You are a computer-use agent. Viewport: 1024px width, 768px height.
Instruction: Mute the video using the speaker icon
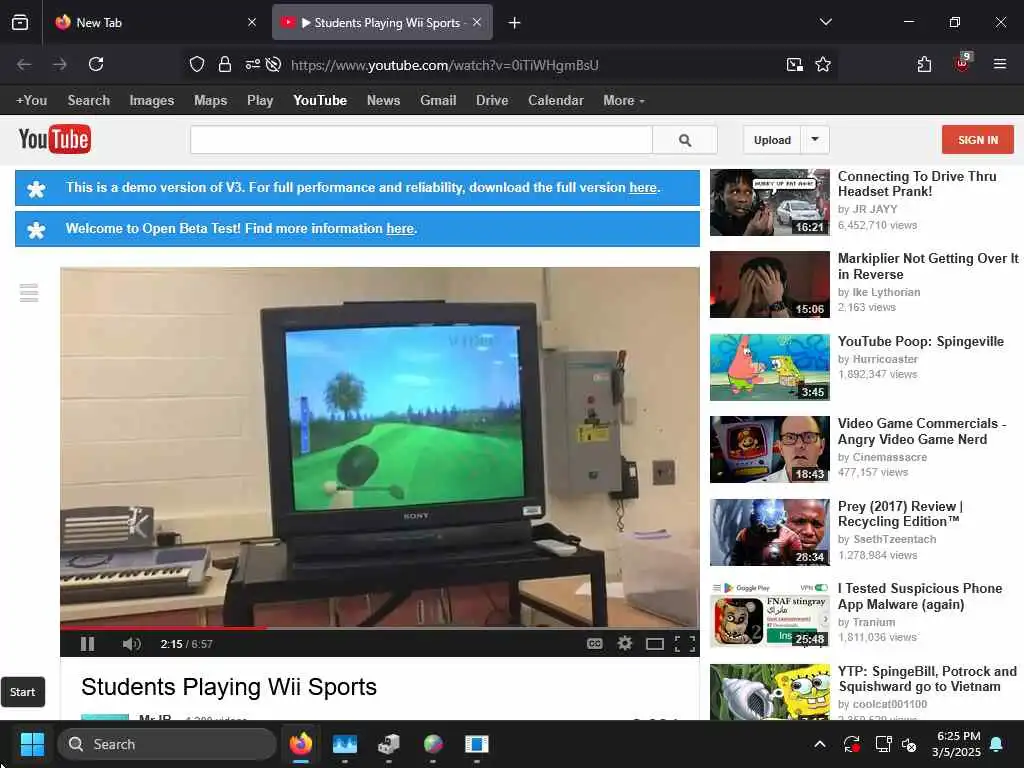click(131, 644)
